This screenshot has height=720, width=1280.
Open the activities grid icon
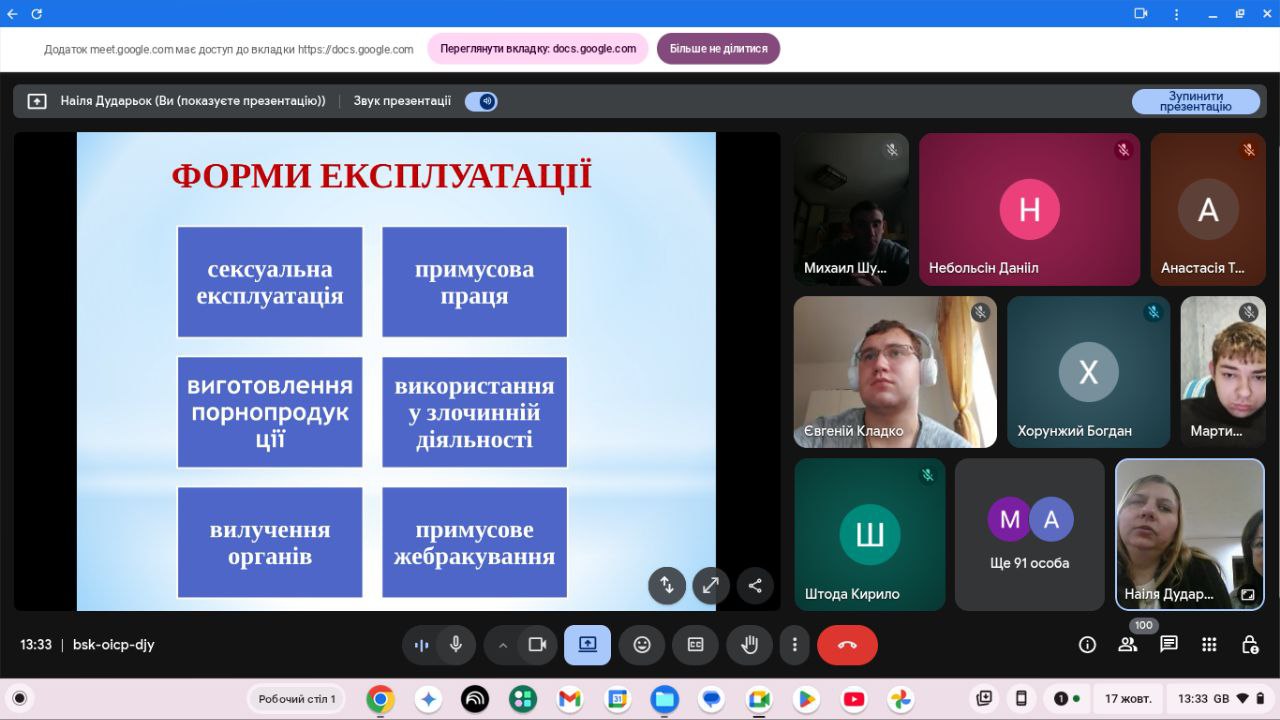click(x=1209, y=645)
